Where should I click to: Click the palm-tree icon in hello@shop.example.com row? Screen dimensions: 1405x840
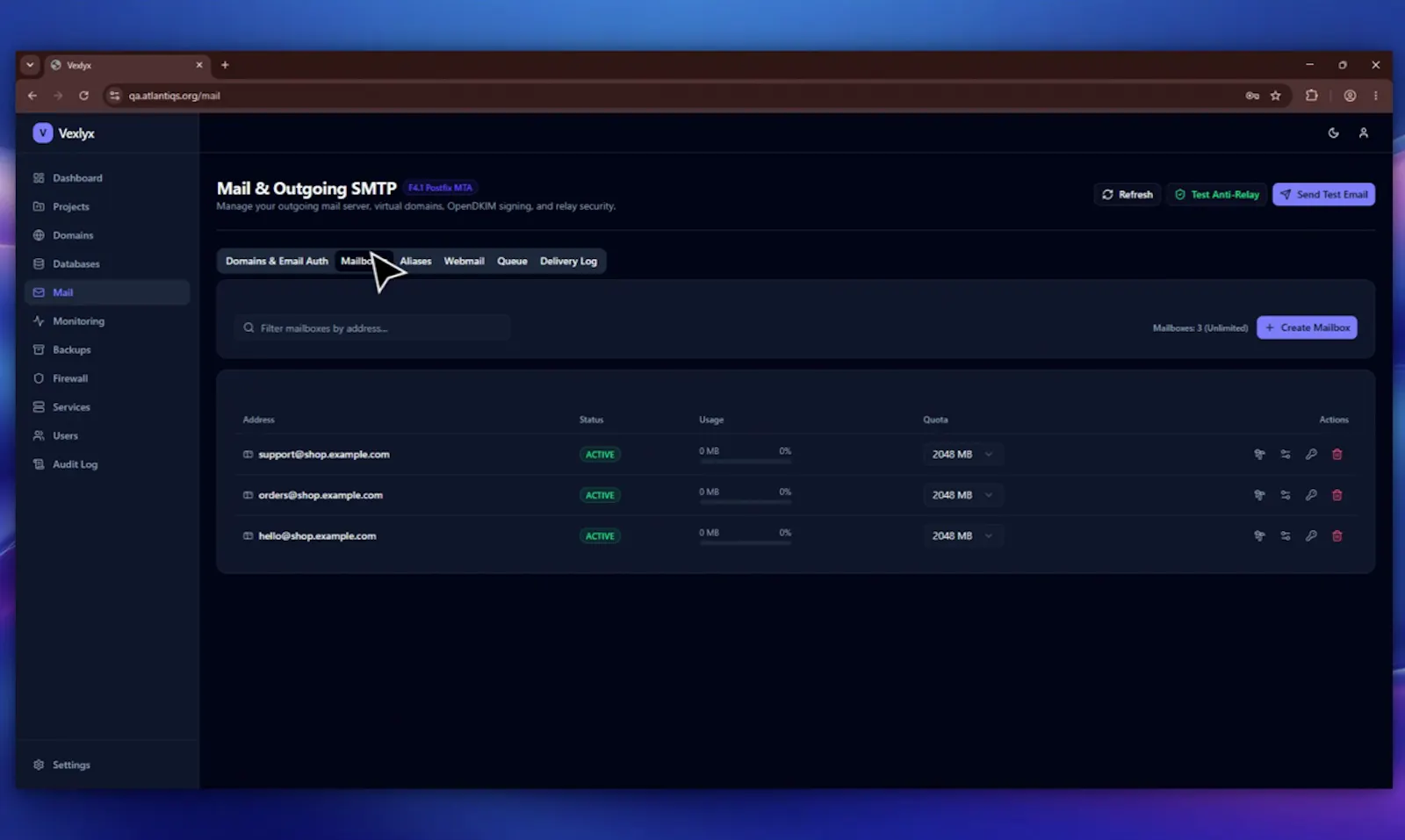(x=1259, y=536)
